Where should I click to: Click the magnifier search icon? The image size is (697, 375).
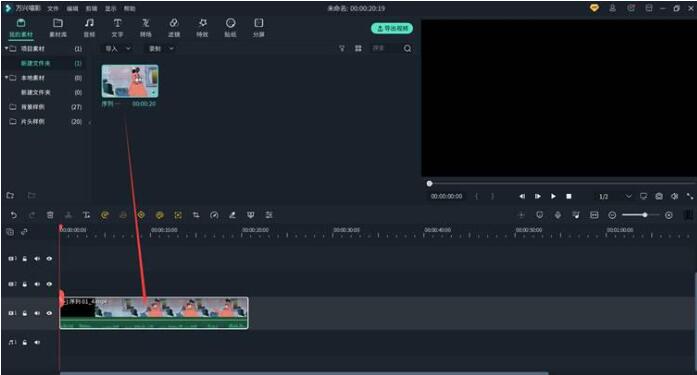pyautogui.click(x=408, y=48)
